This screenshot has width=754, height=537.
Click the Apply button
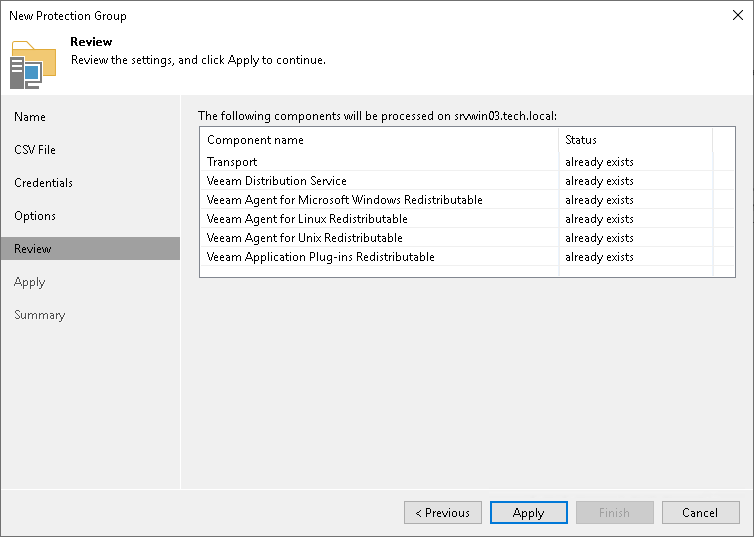pos(528,512)
